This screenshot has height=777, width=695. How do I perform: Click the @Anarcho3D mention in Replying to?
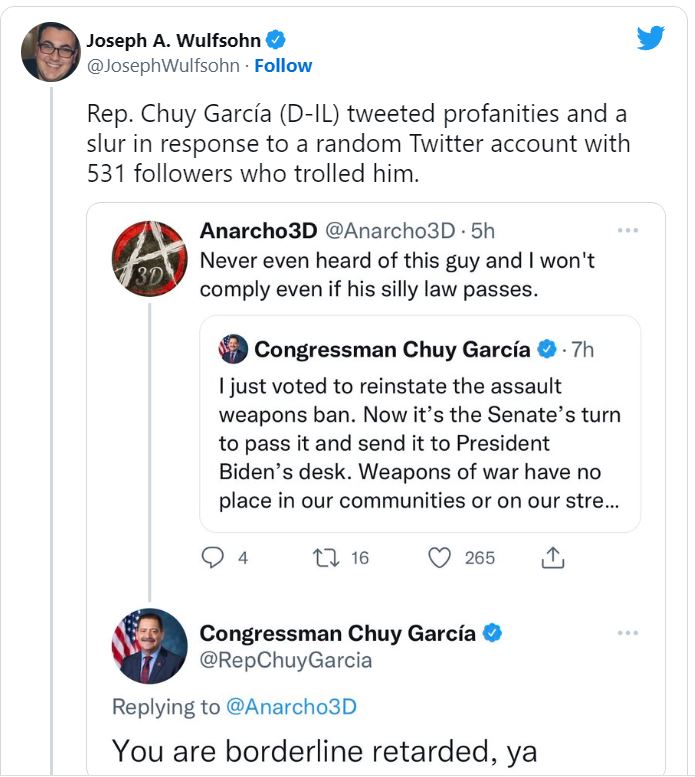pyautogui.click(x=291, y=707)
